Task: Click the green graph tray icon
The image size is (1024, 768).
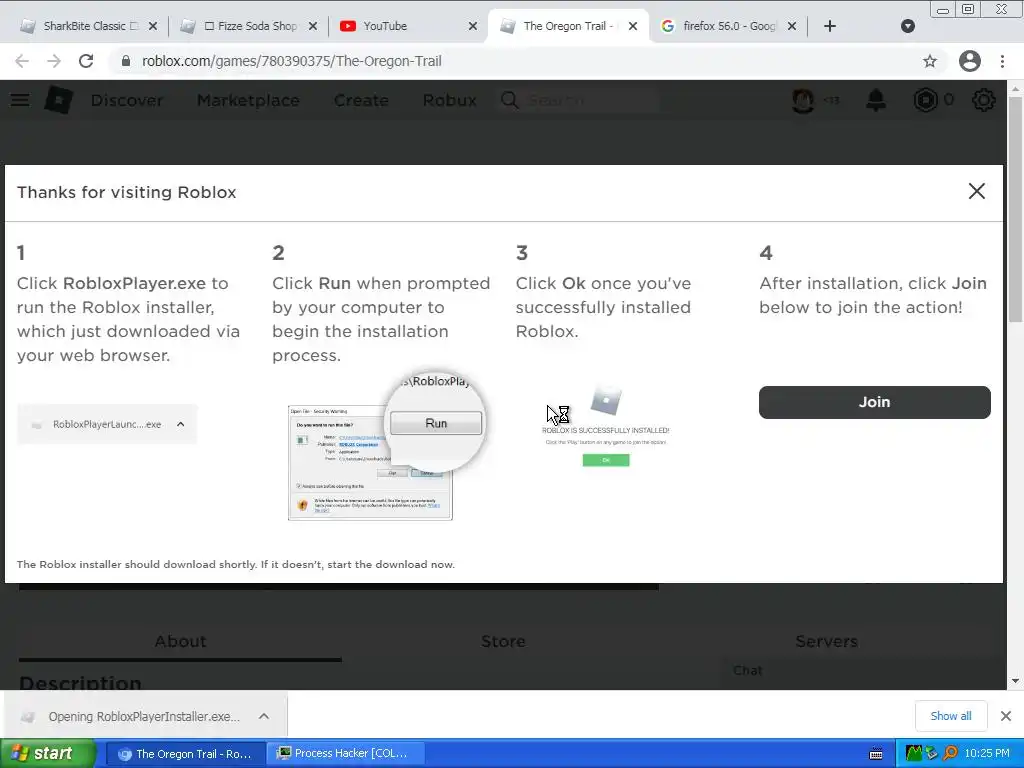Action: click(x=914, y=754)
